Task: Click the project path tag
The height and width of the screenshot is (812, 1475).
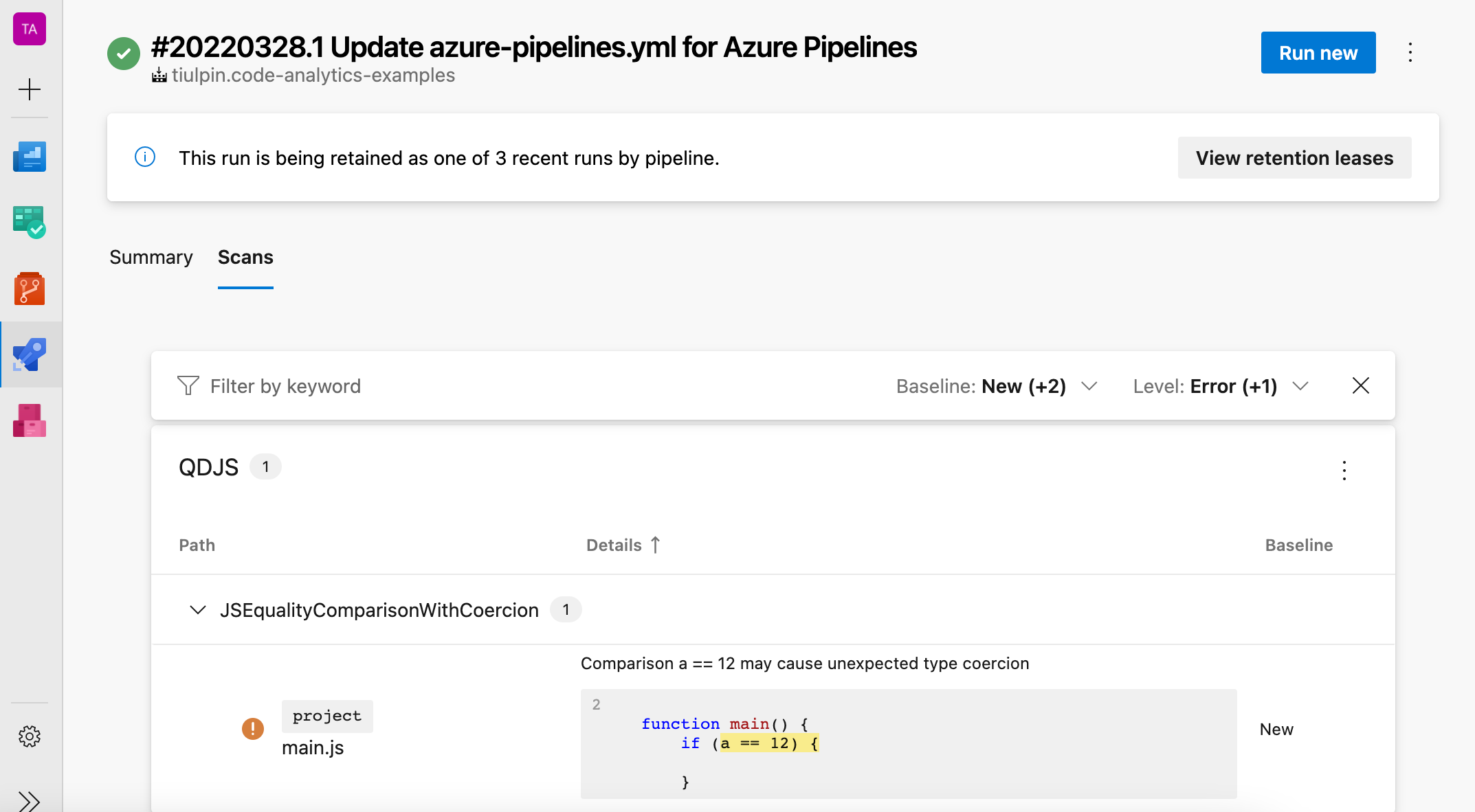Action: tap(327, 716)
